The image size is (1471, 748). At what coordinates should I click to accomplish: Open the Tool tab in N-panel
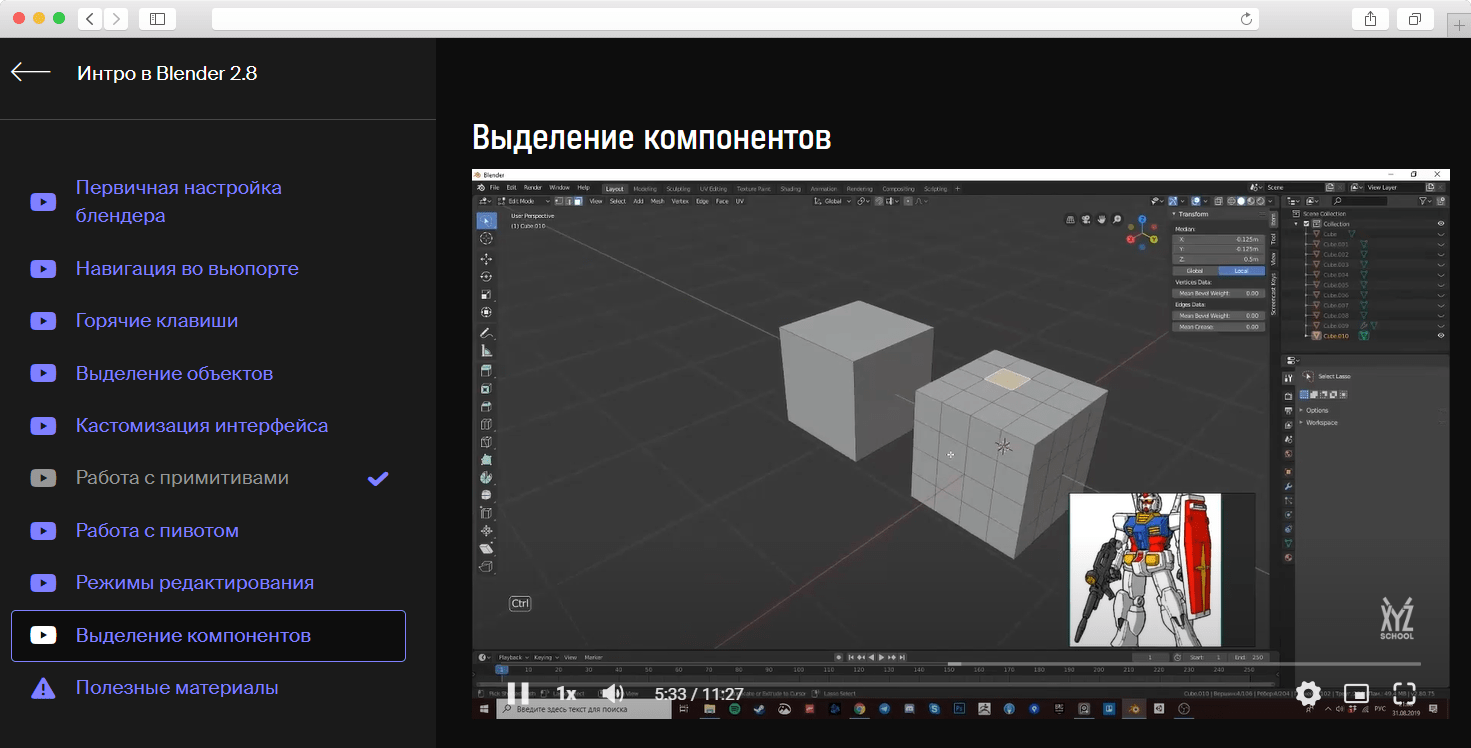(x=1273, y=240)
